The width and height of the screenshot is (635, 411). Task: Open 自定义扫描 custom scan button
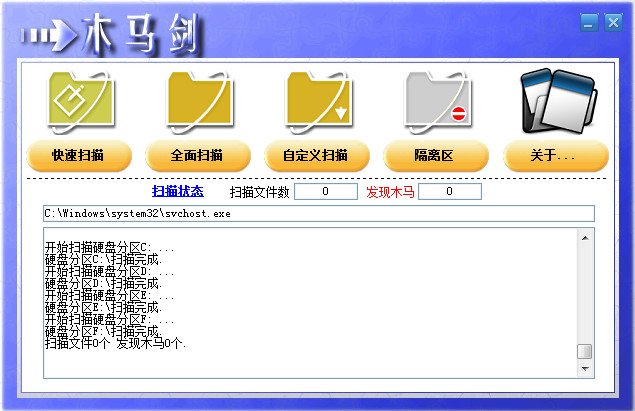(317, 155)
